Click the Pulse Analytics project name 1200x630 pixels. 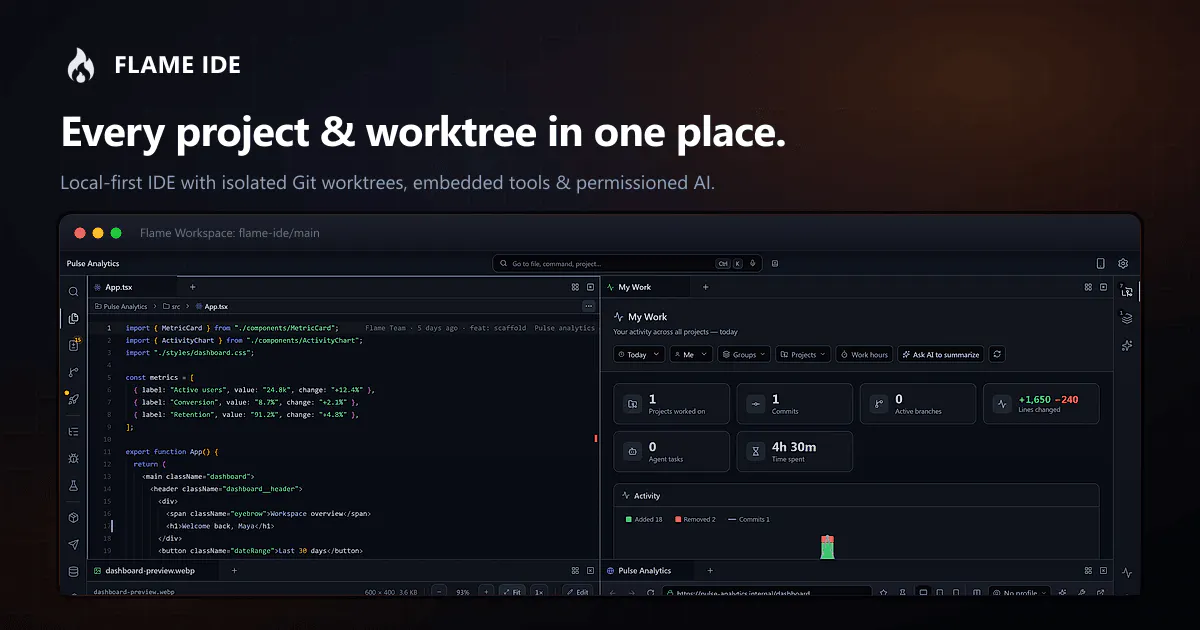pos(93,264)
